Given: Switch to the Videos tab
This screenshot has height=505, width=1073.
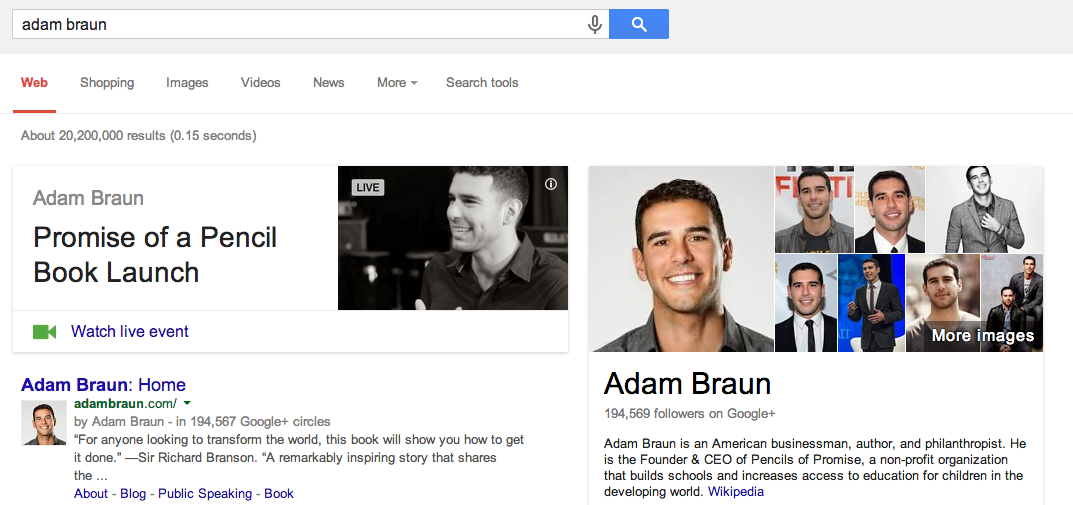Looking at the screenshot, I should click(260, 83).
